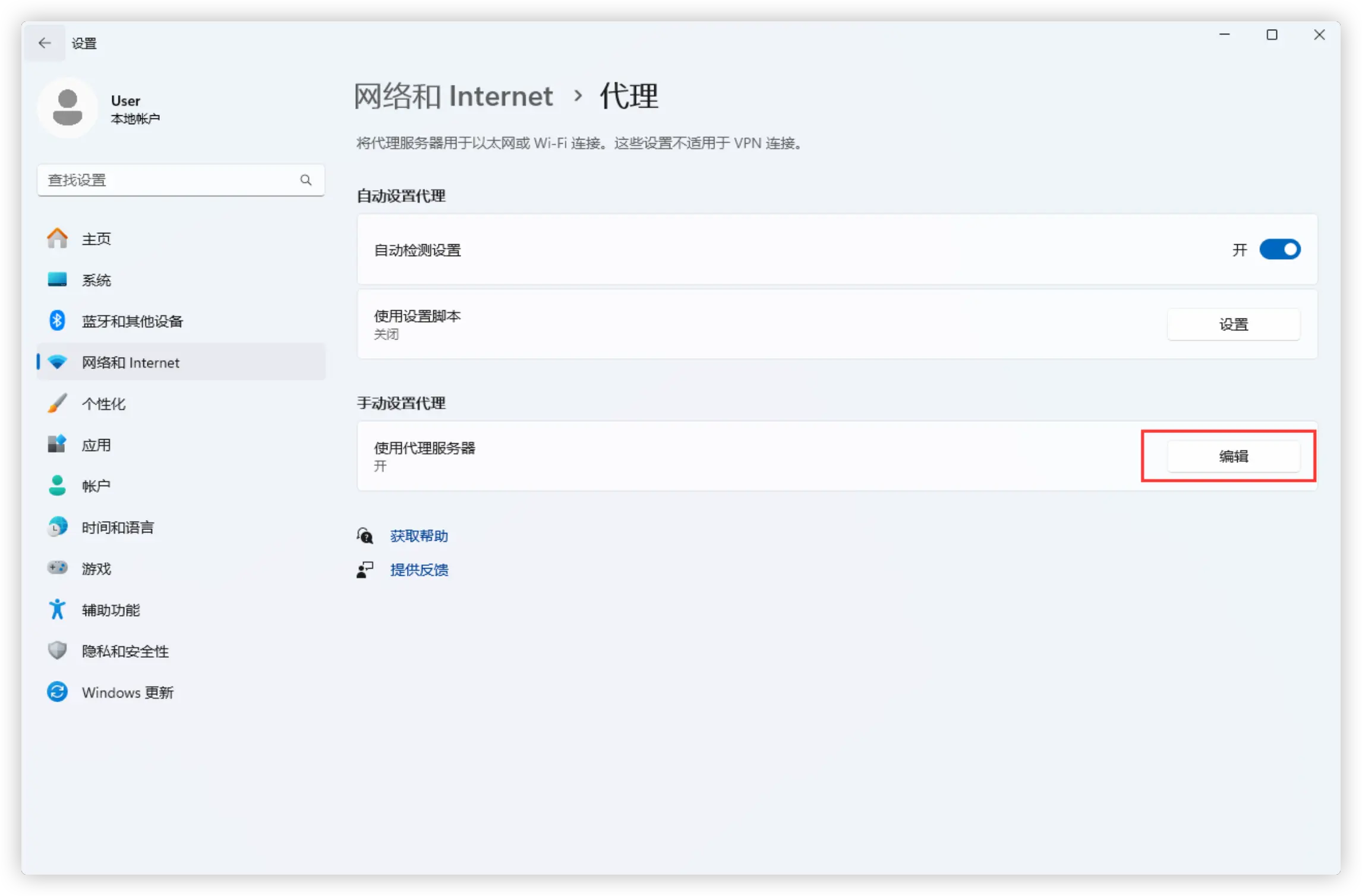Minimize the 设置 window
This screenshot has width=1362, height=896.
(1224, 34)
